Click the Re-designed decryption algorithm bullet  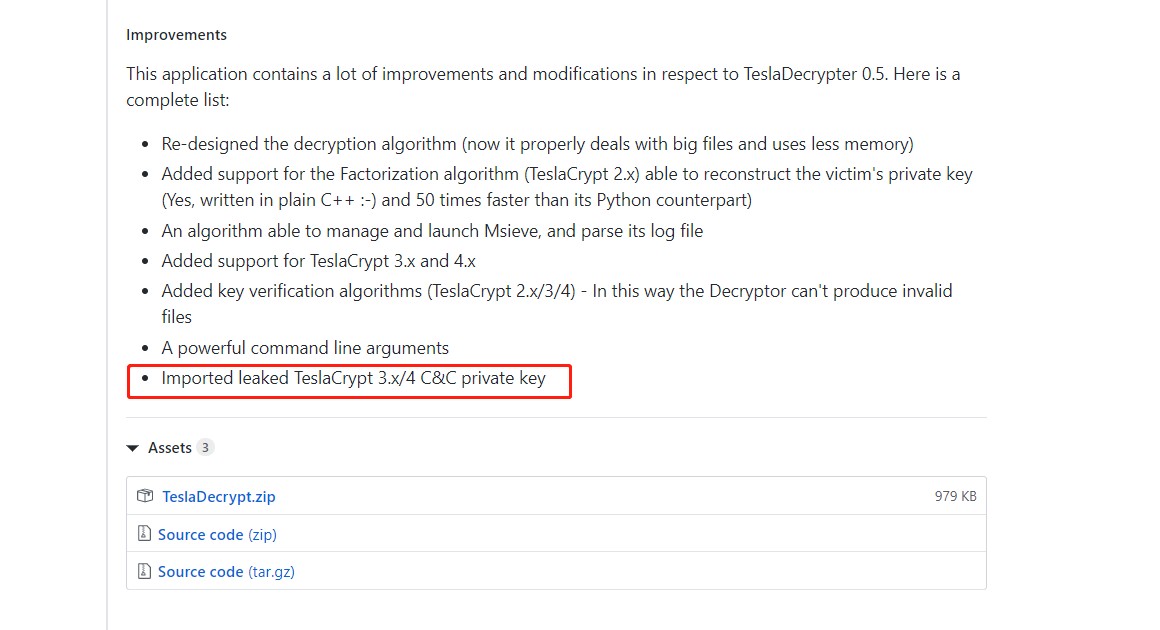point(537,144)
